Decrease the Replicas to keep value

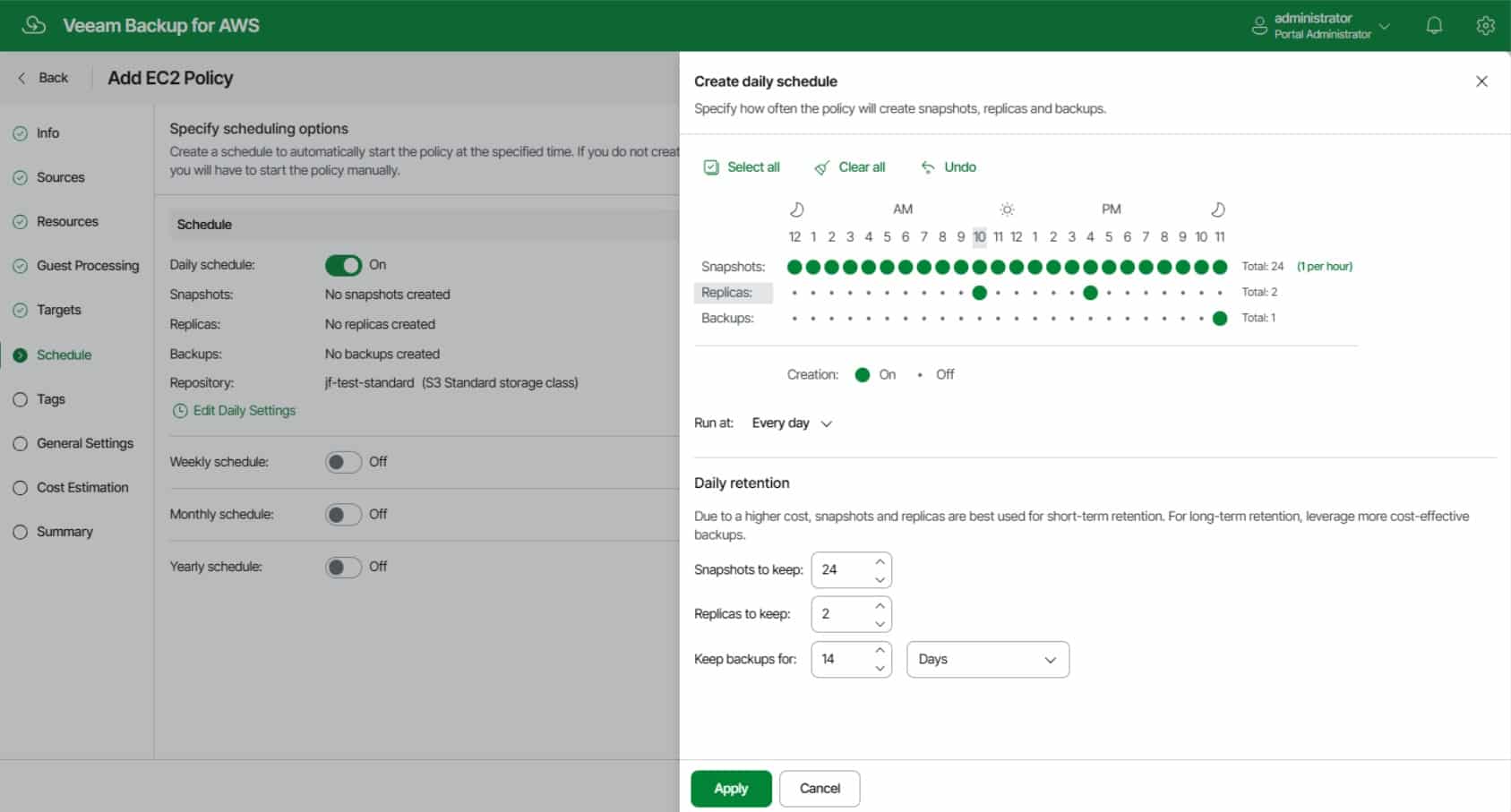pyautogui.click(x=880, y=624)
